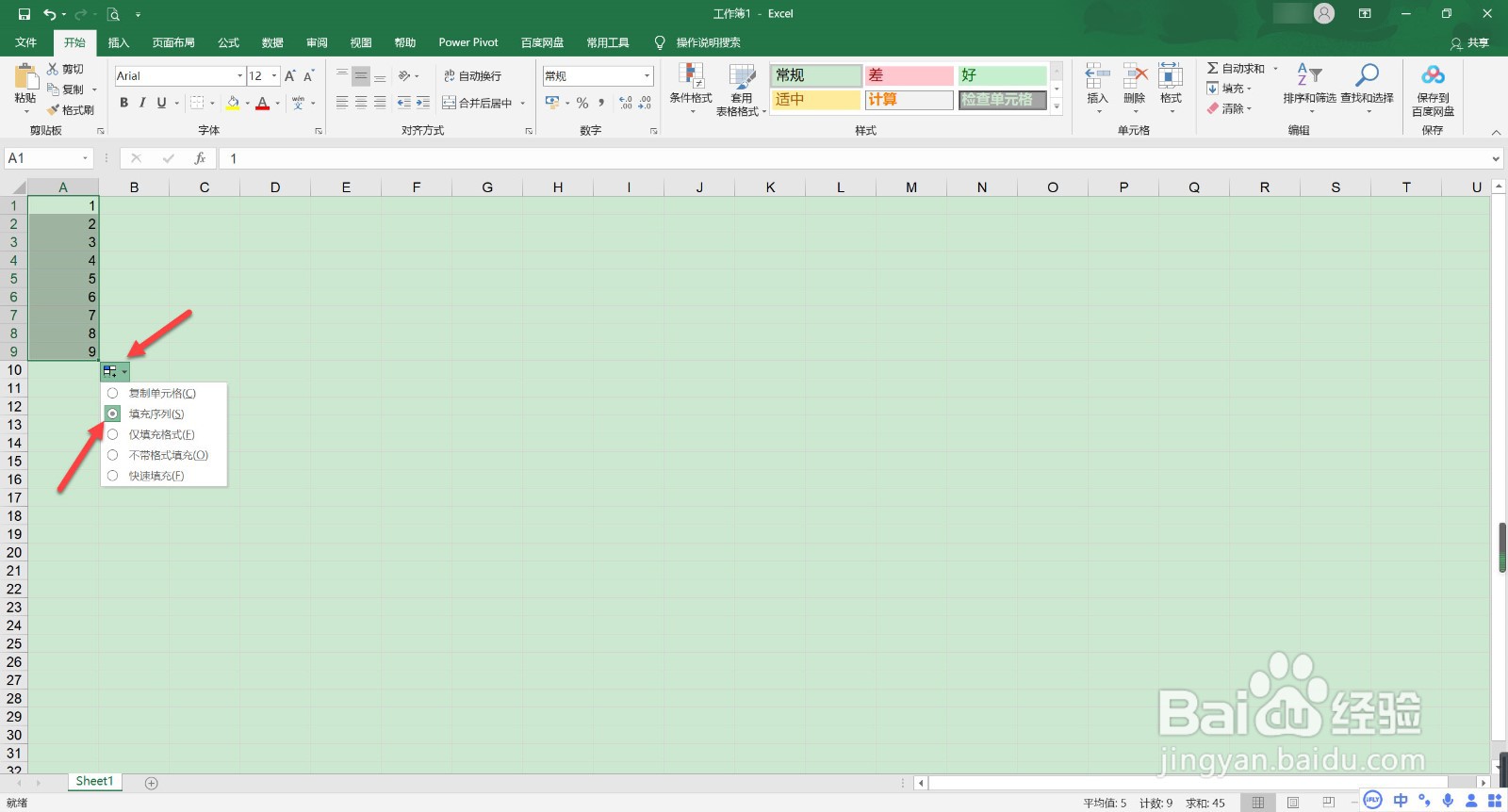
Task: Open the File (文件) tab
Action: point(25,42)
